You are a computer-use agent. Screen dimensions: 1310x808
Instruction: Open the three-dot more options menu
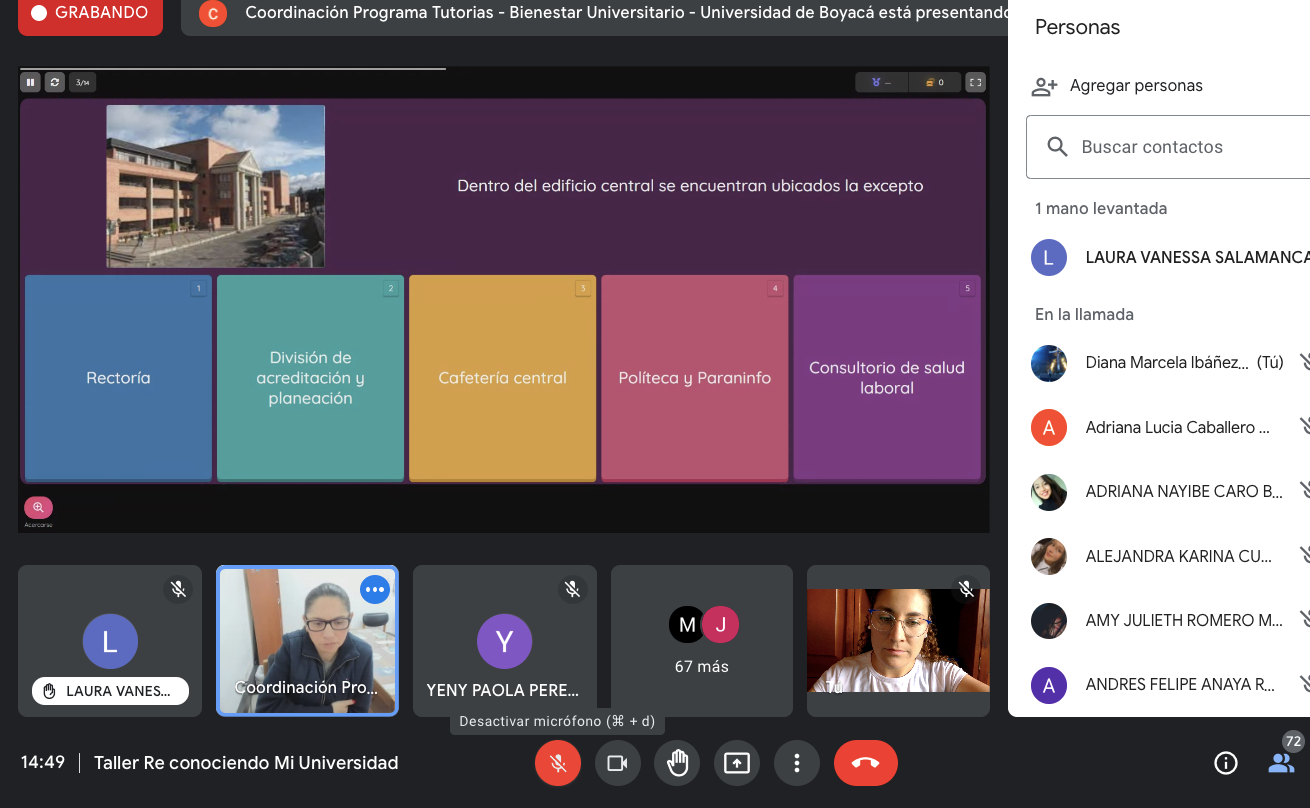tap(797, 764)
